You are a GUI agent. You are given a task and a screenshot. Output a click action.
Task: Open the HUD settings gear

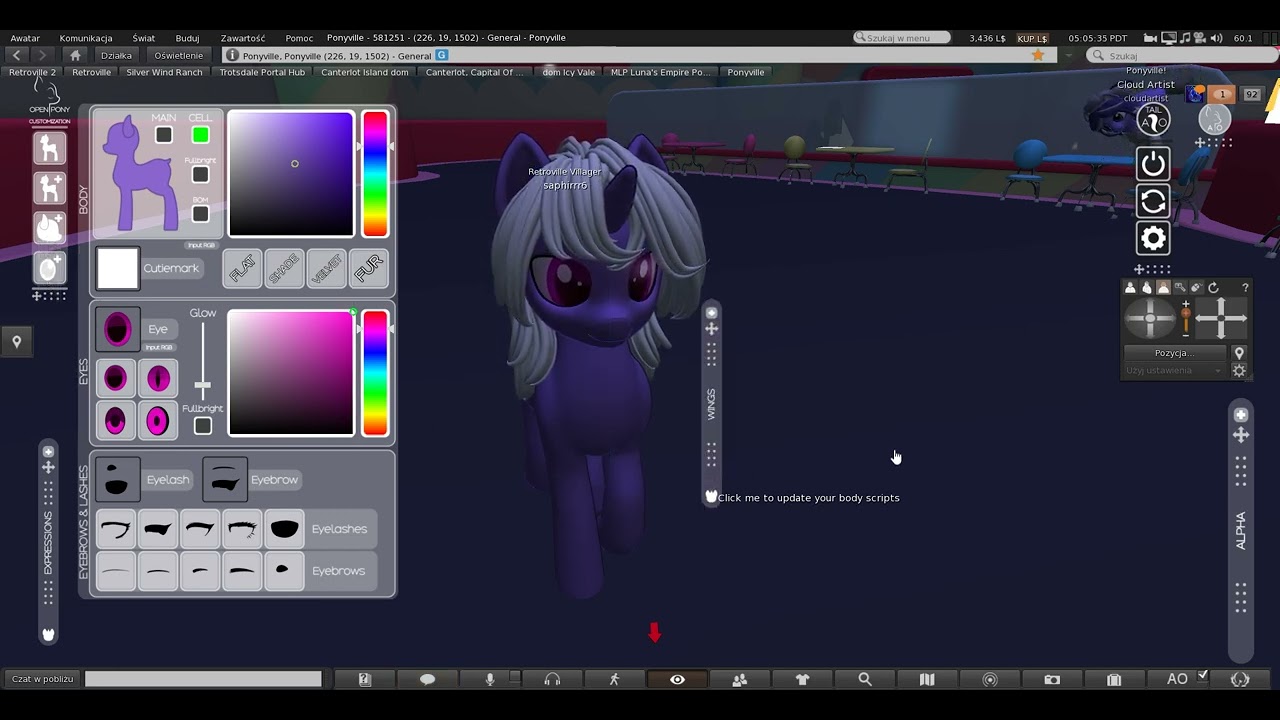(1153, 238)
